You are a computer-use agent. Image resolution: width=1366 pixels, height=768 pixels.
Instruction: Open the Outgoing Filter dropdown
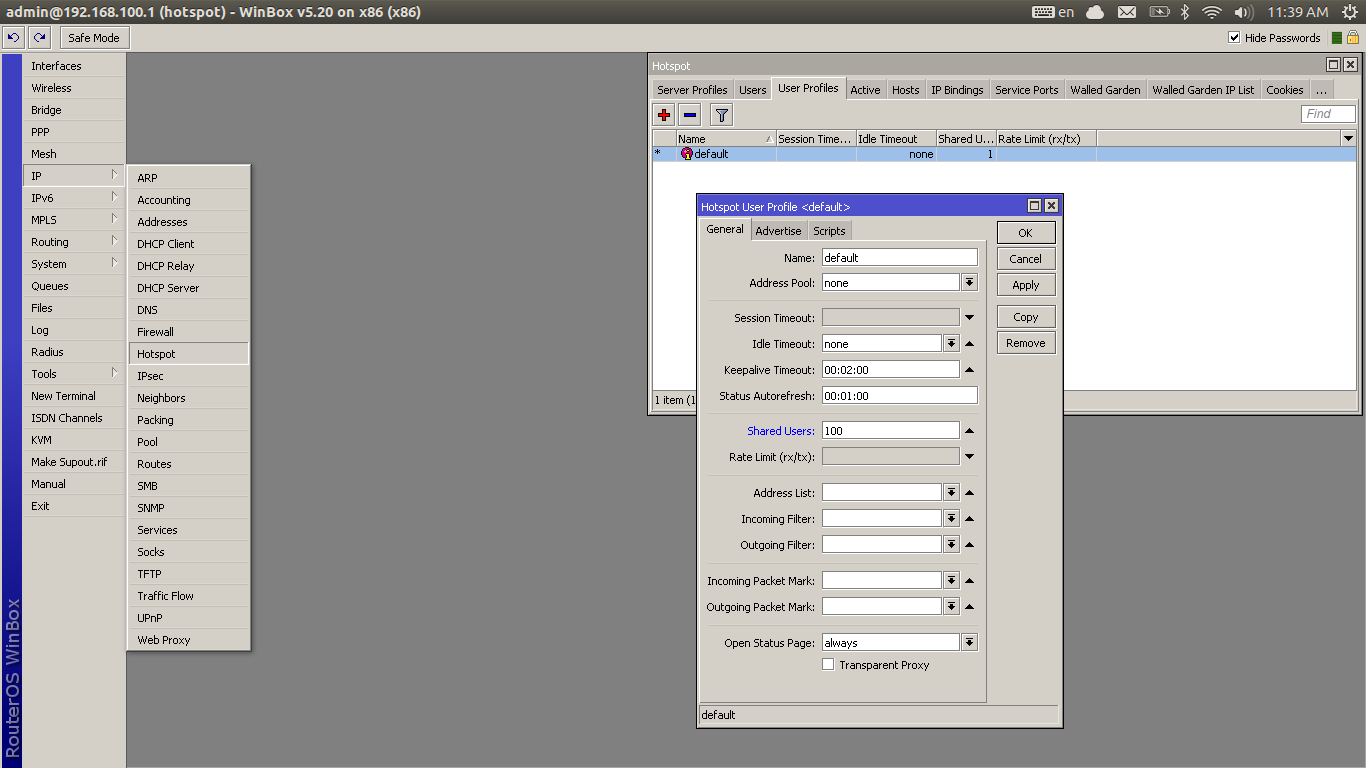pos(951,545)
